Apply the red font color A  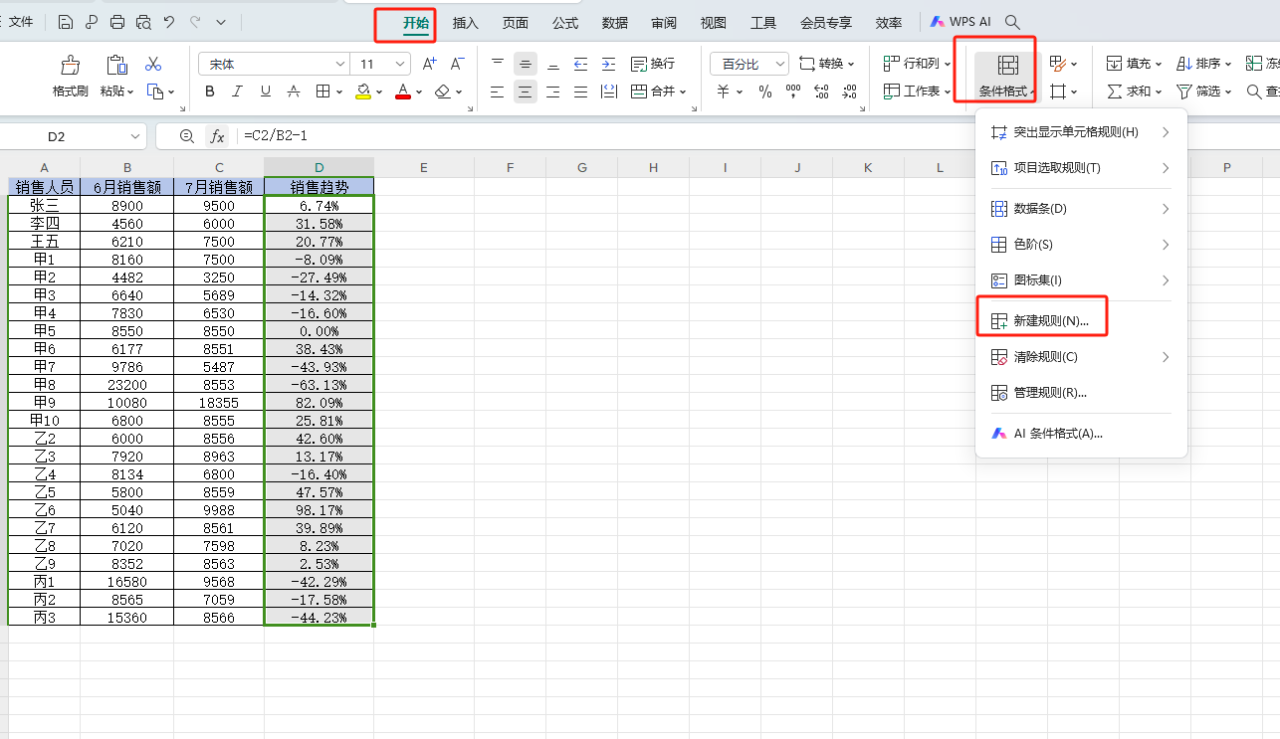(403, 91)
